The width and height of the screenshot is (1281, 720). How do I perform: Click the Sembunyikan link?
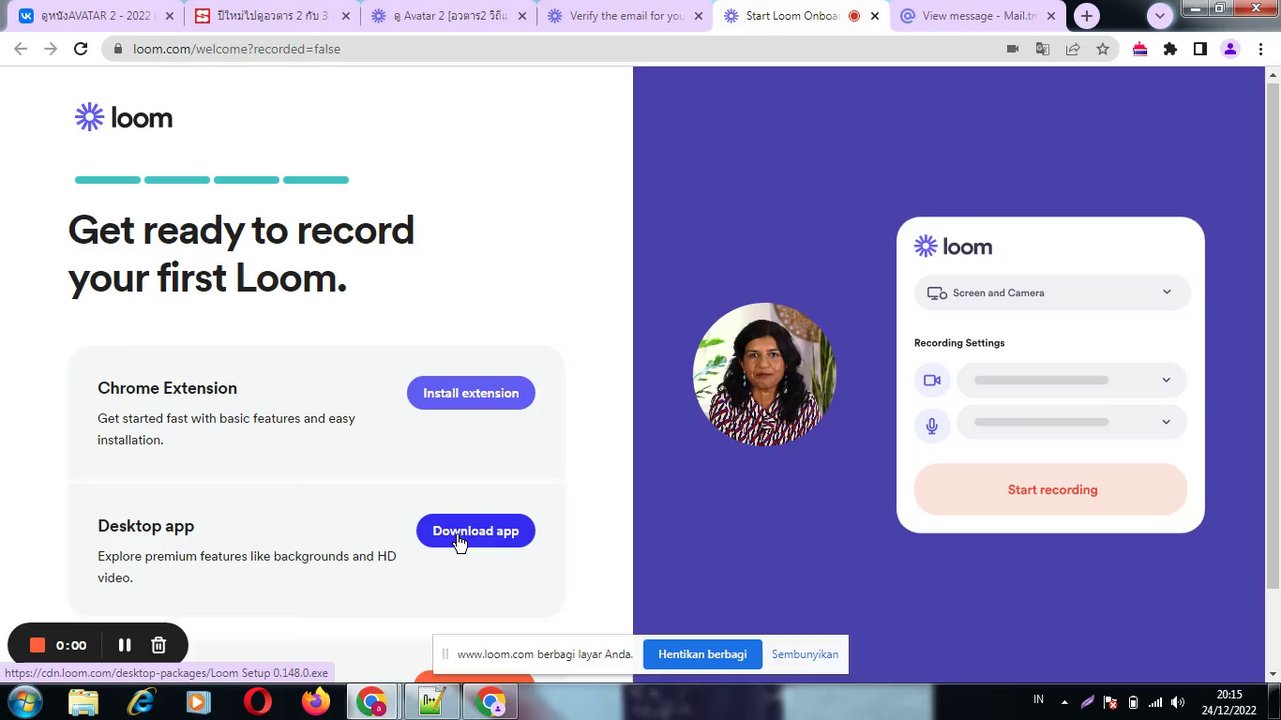805,654
